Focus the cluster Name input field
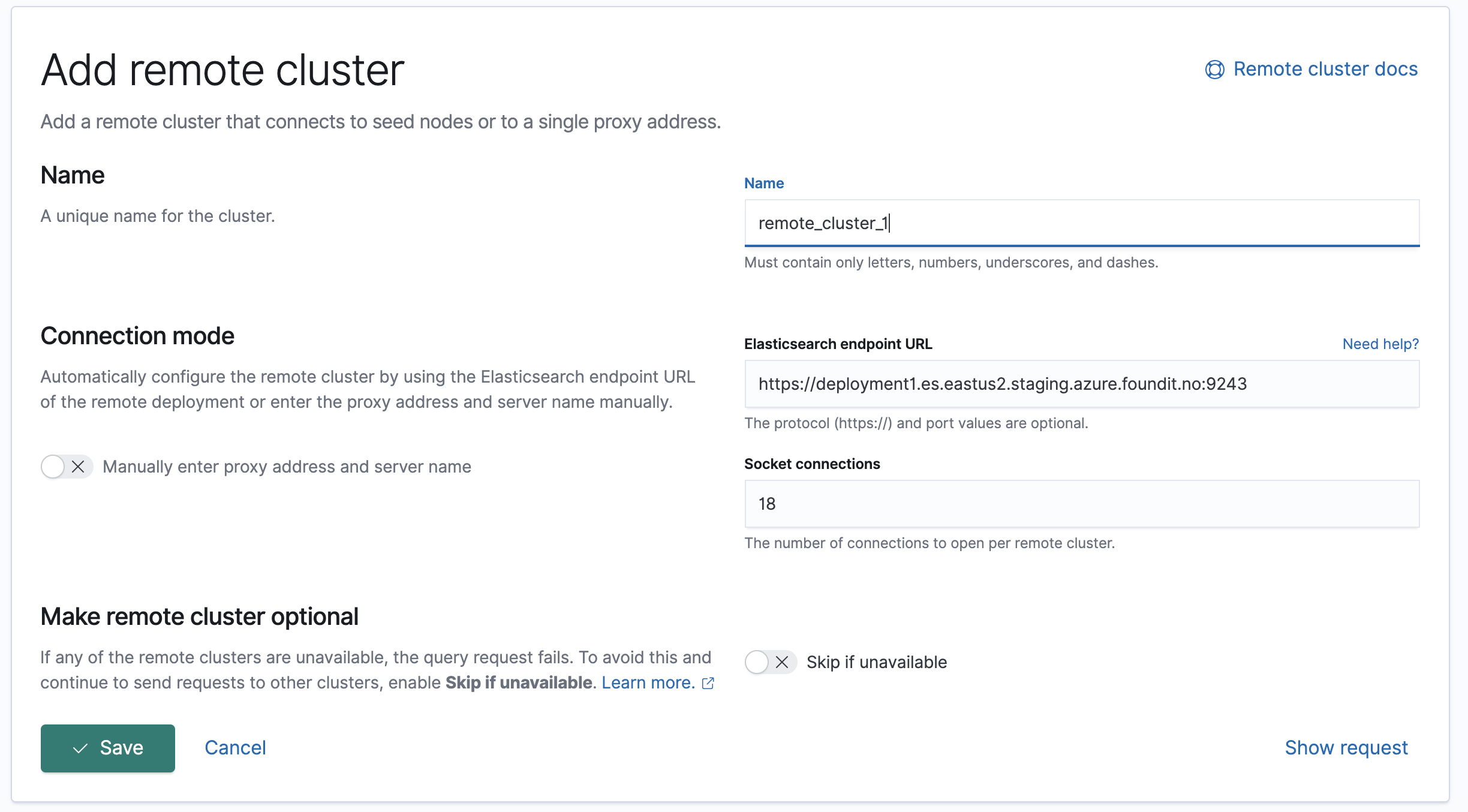The image size is (1468, 812). (1081, 223)
